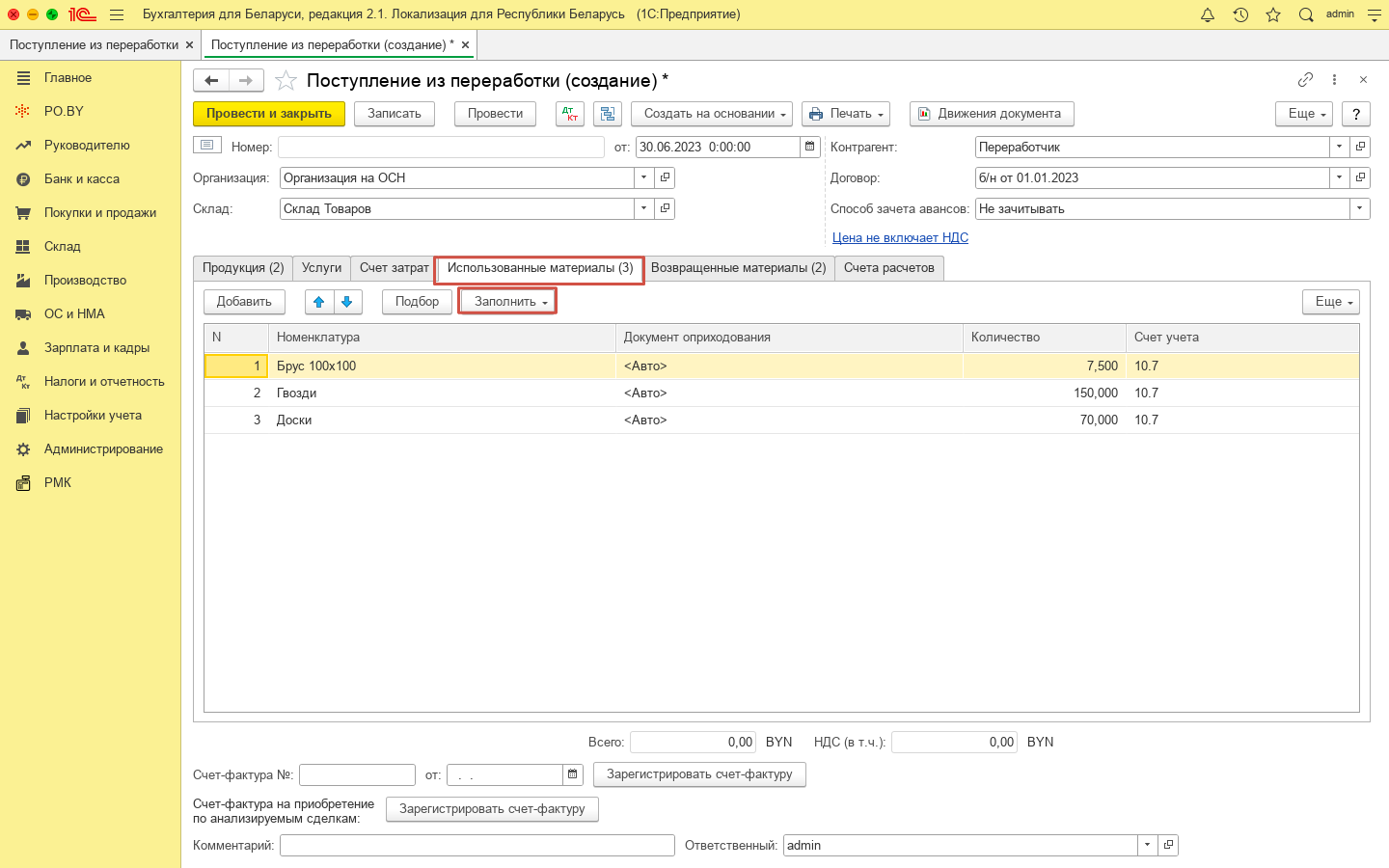Click into the Комментарий input field

477,845
